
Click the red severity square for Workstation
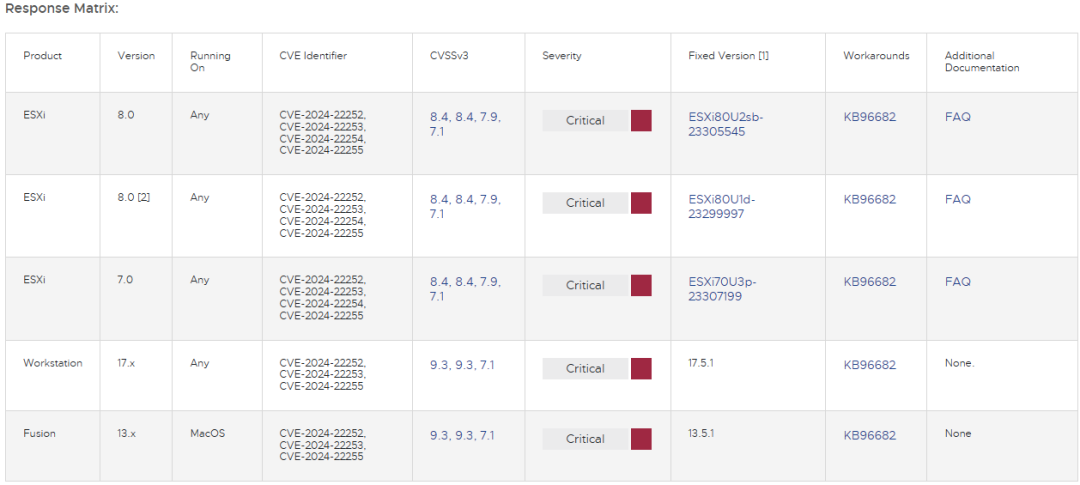point(641,369)
